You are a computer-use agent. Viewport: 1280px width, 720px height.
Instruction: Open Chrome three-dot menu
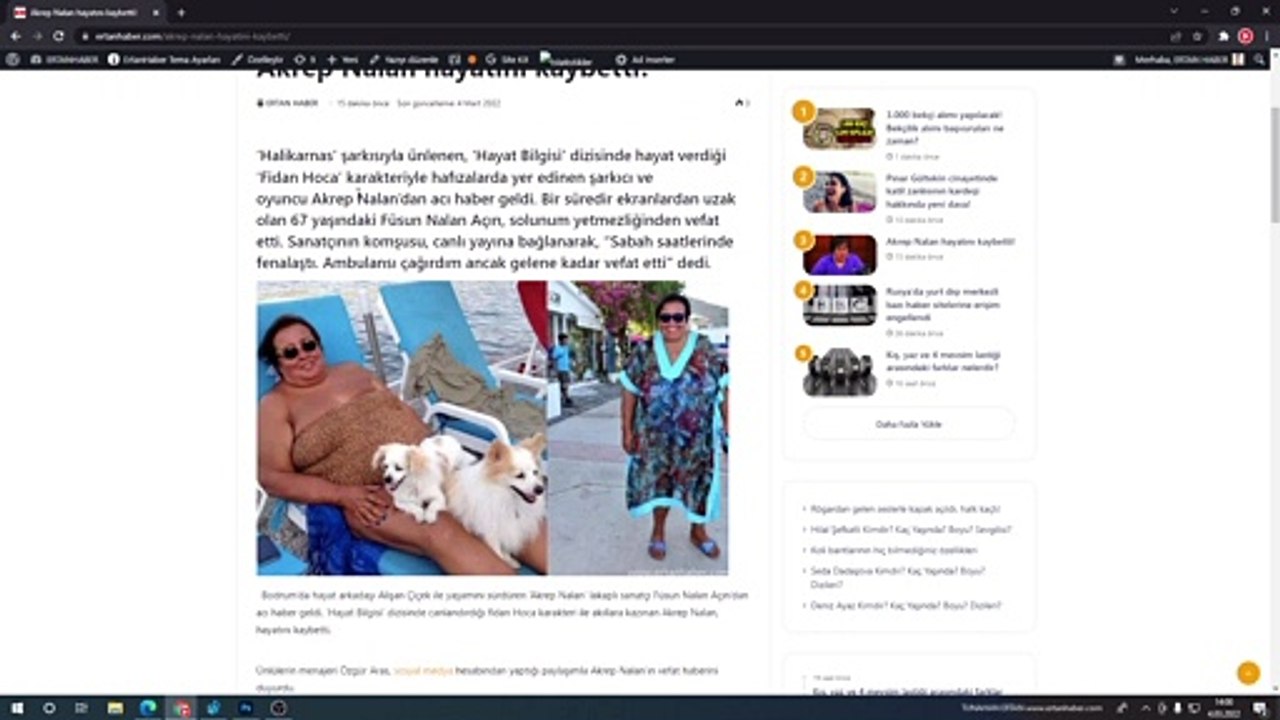pyautogui.click(x=1267, y=36)
